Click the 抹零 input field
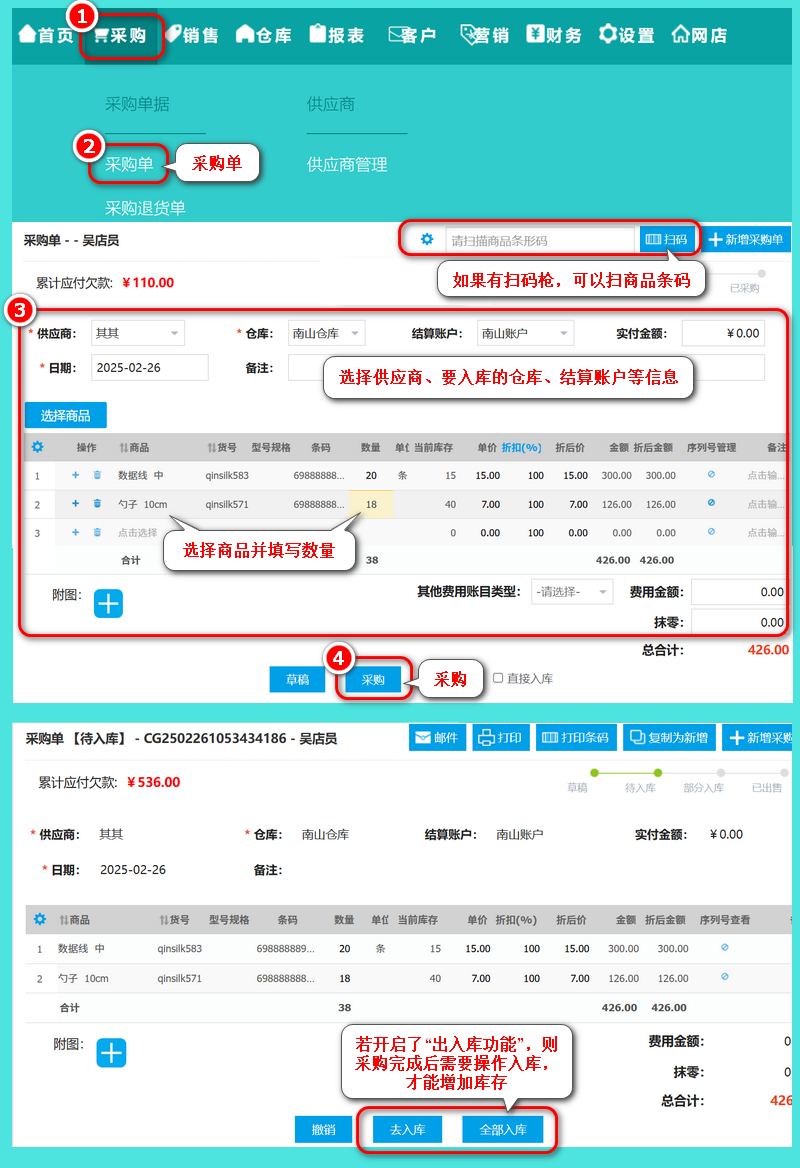The height and width of the screenshot is (1168, 800). pos(739,622)
